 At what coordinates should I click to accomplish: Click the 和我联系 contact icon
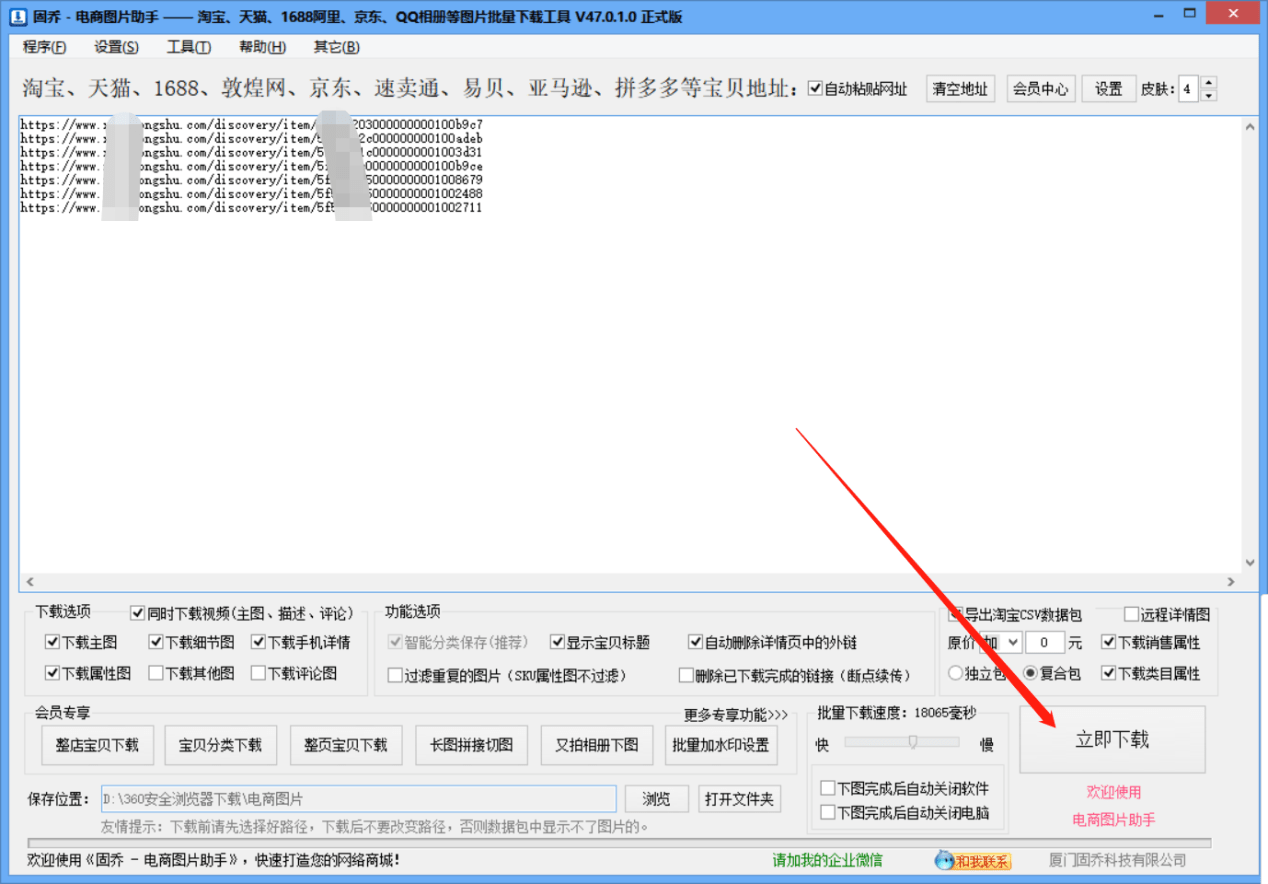[972, 860]
